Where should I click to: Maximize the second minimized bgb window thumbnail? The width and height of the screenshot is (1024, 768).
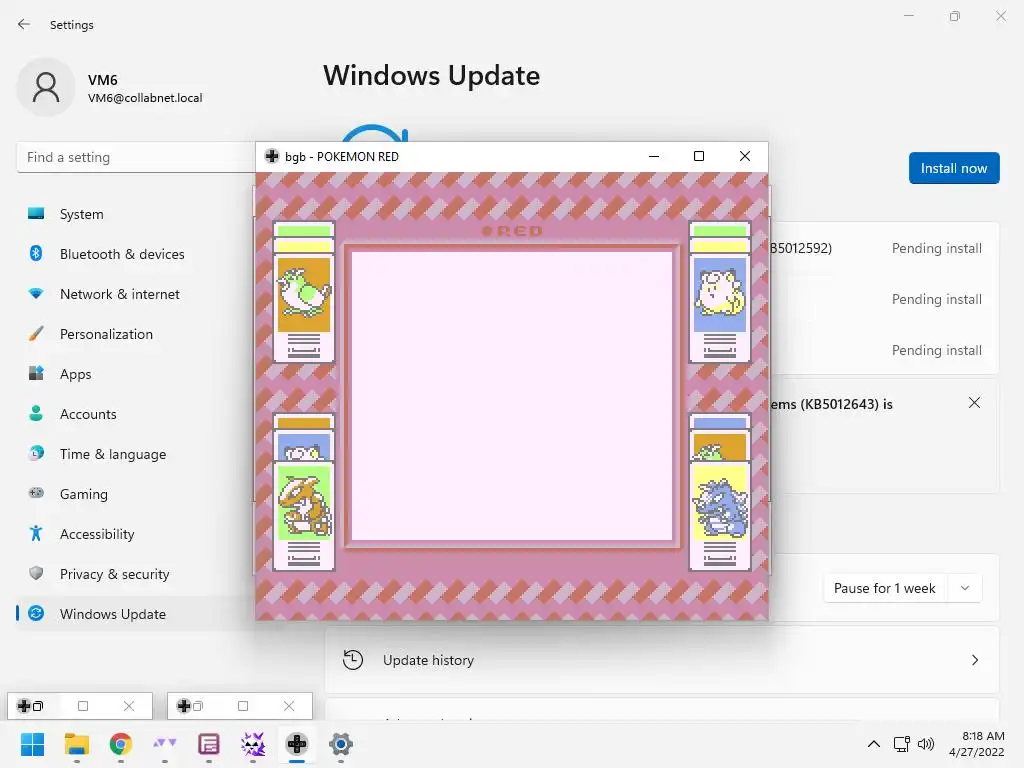(243, 706)
